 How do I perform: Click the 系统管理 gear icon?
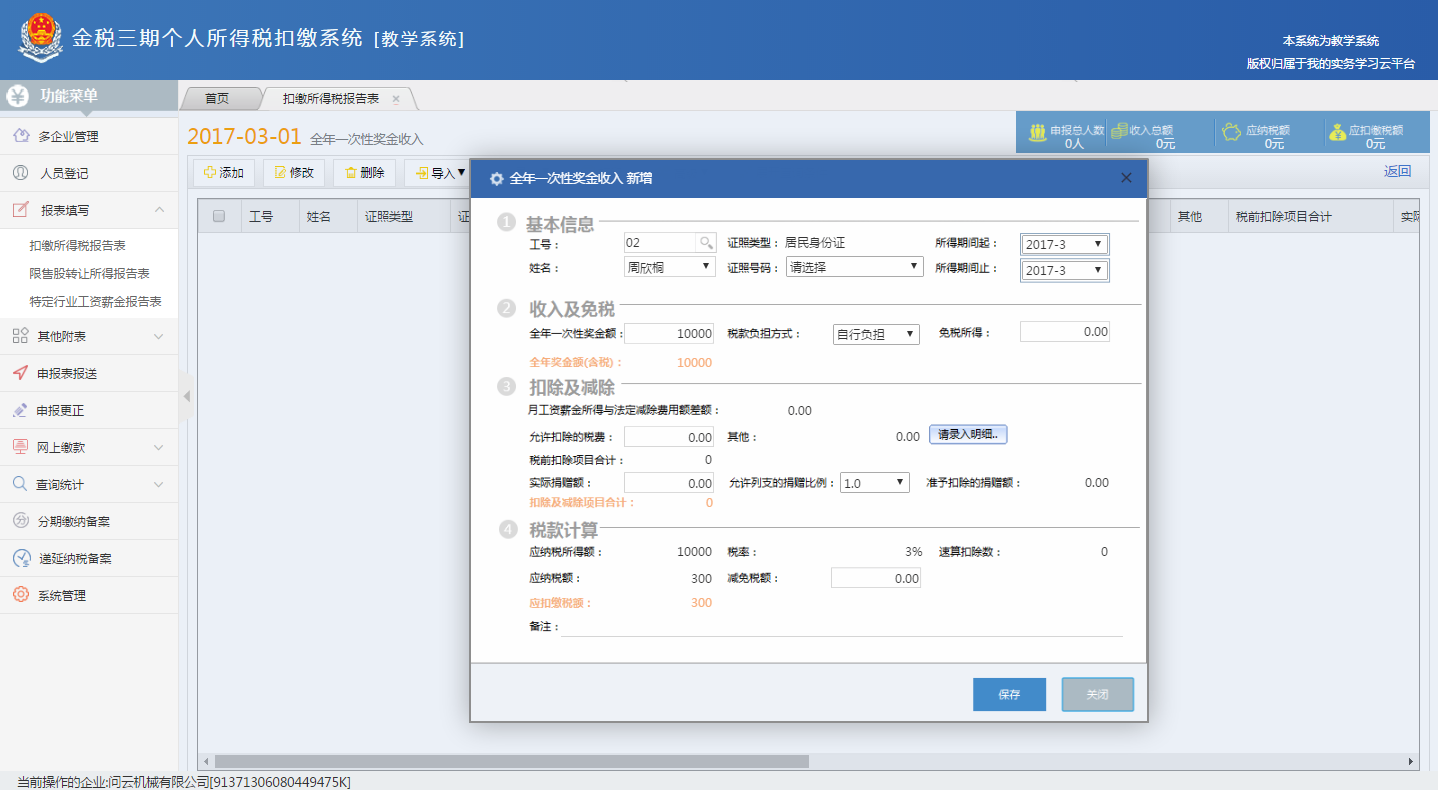[20, 595]
